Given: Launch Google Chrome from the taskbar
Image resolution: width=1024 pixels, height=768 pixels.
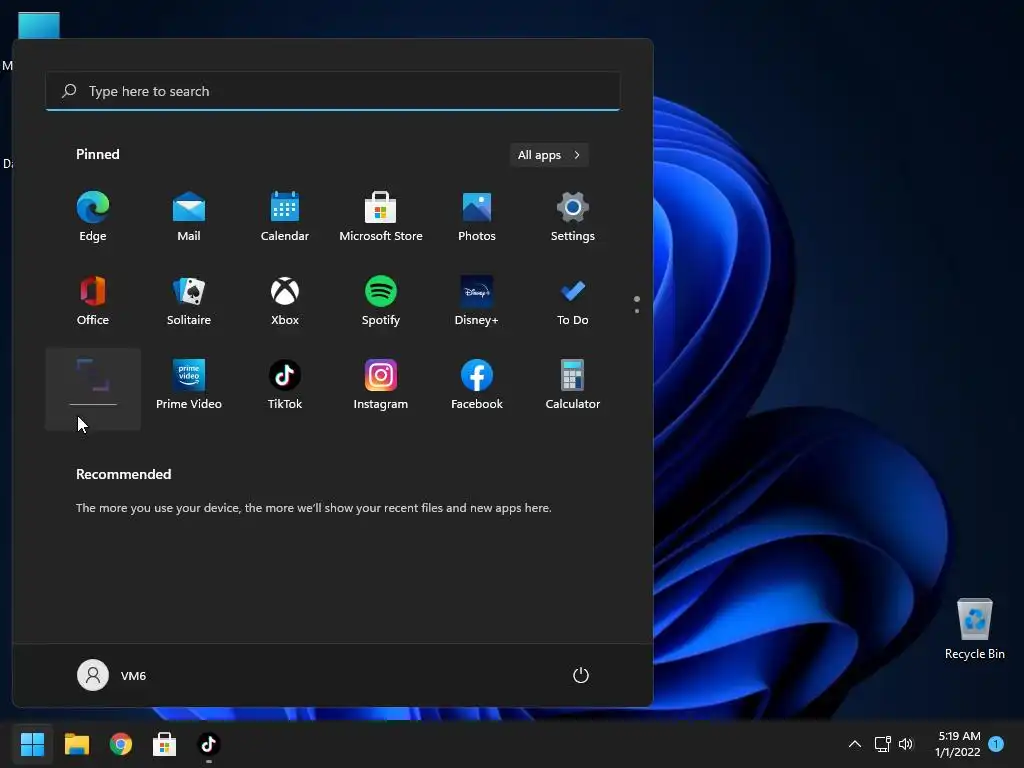Looking at the screenshot, I should tap(121, 744).
